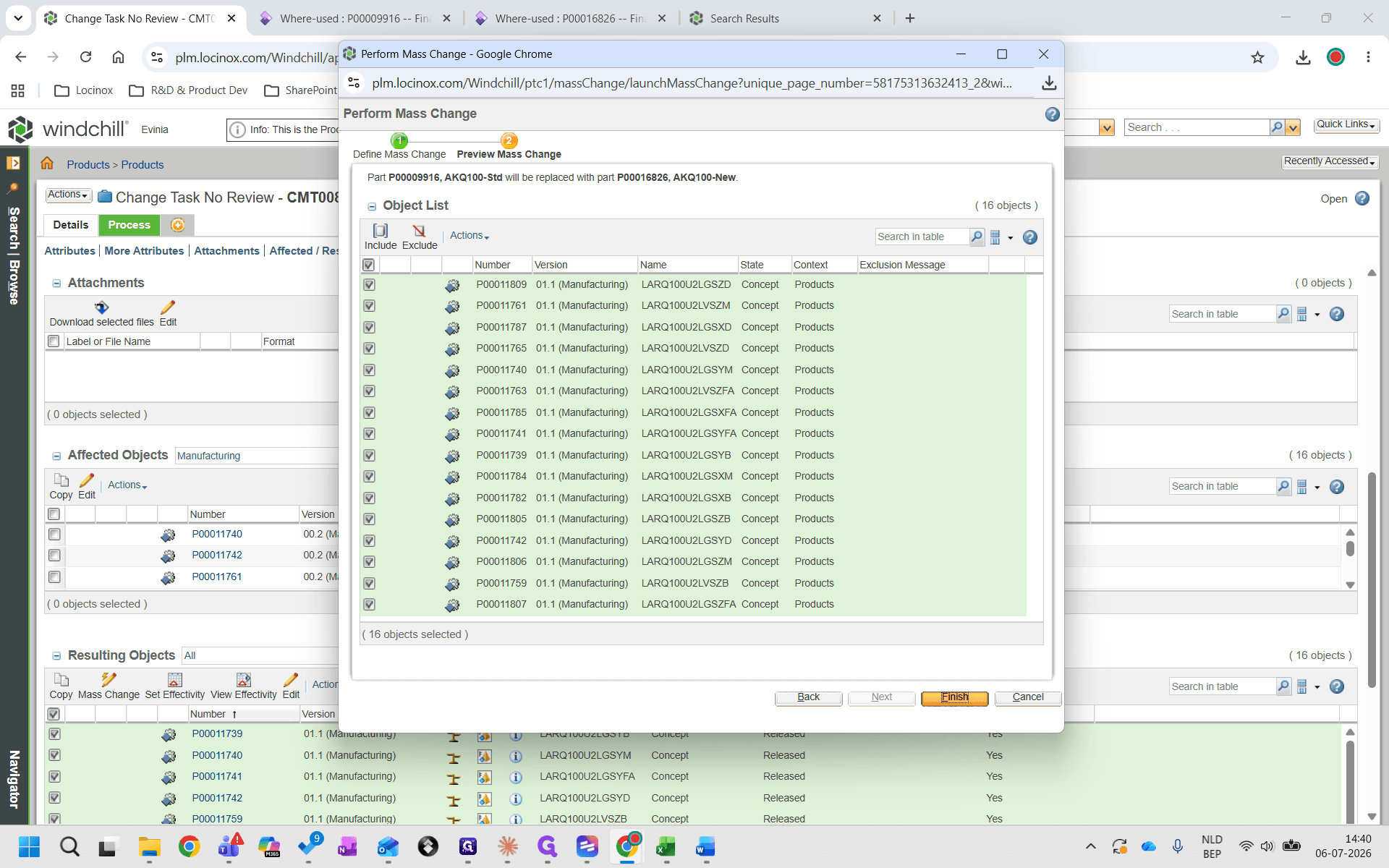Click the Search in table field of Object List

pos(922,237)
